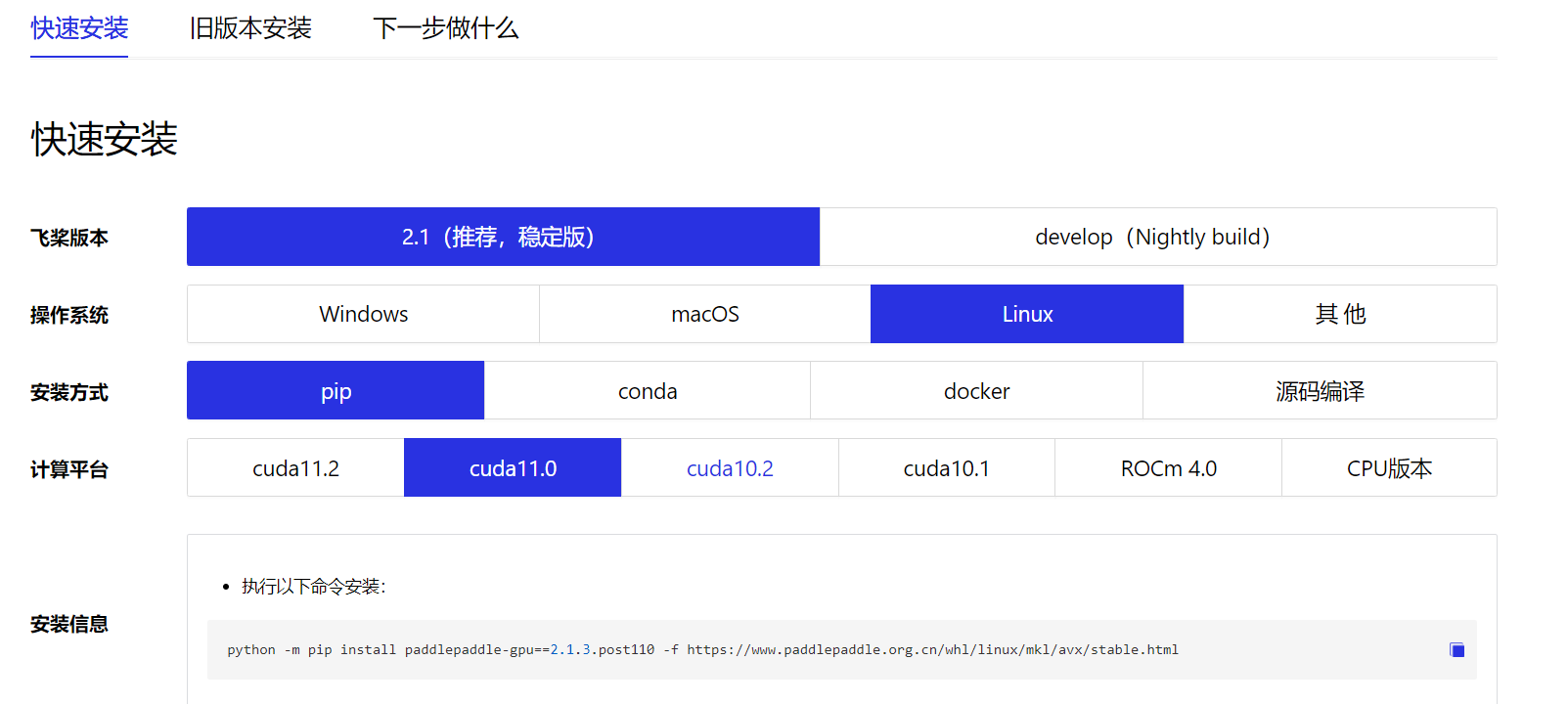
Task: Select docker installation method
Action: tap(976, 391)
